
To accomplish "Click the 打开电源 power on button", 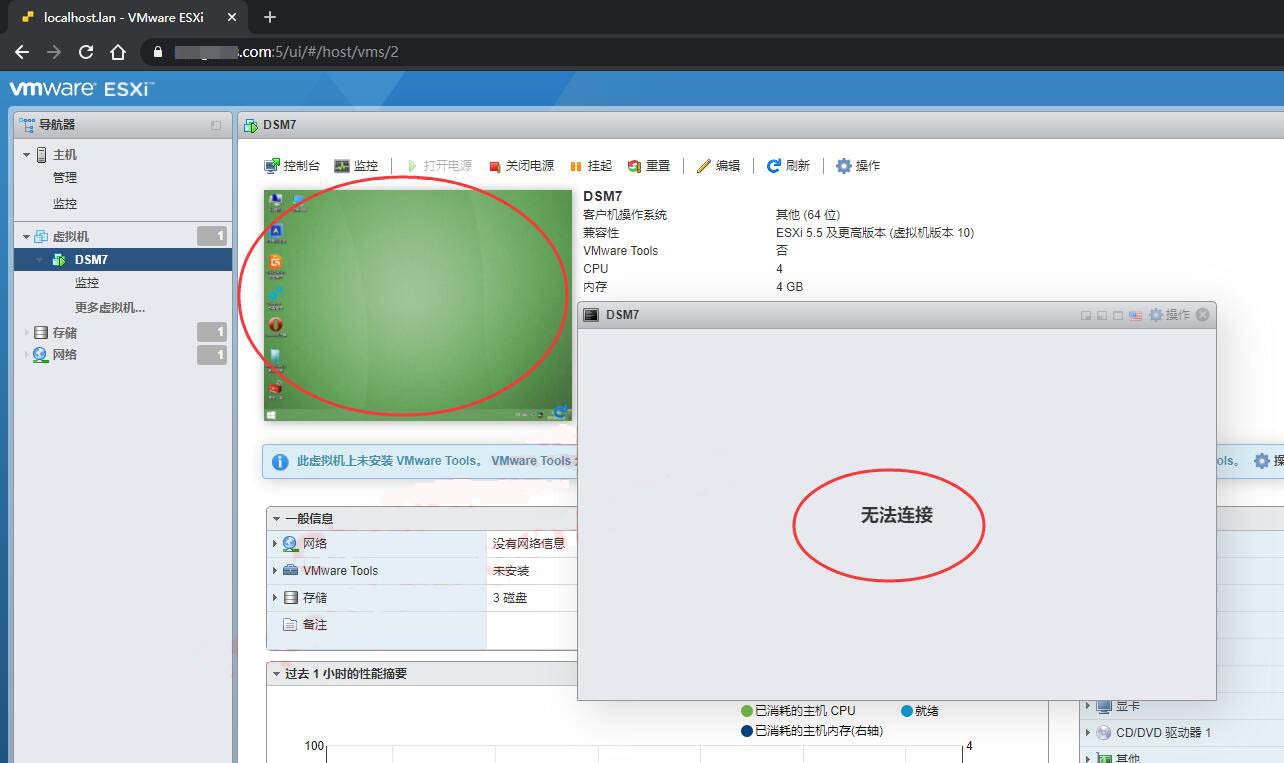I will 438,166.
